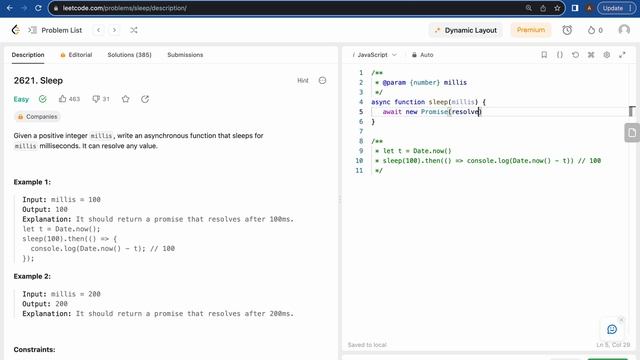Pick a random problem with shuffle icon

click(133, 30)
